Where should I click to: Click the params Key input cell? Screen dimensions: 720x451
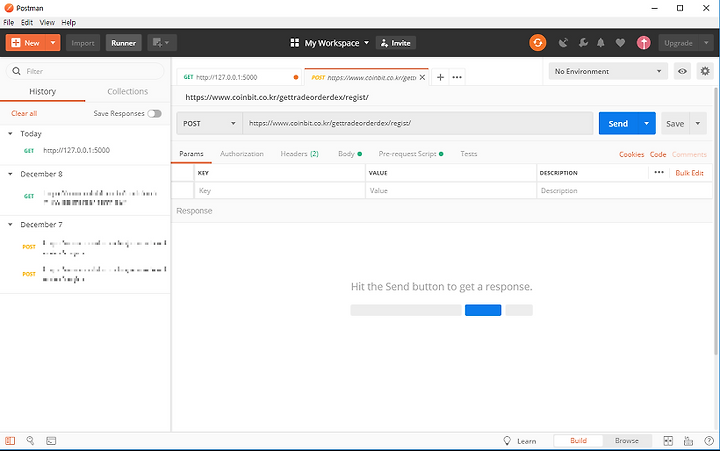point(280,191)
